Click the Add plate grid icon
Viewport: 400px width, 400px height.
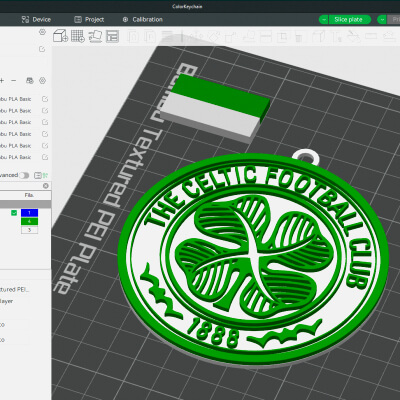pos(78,36)
